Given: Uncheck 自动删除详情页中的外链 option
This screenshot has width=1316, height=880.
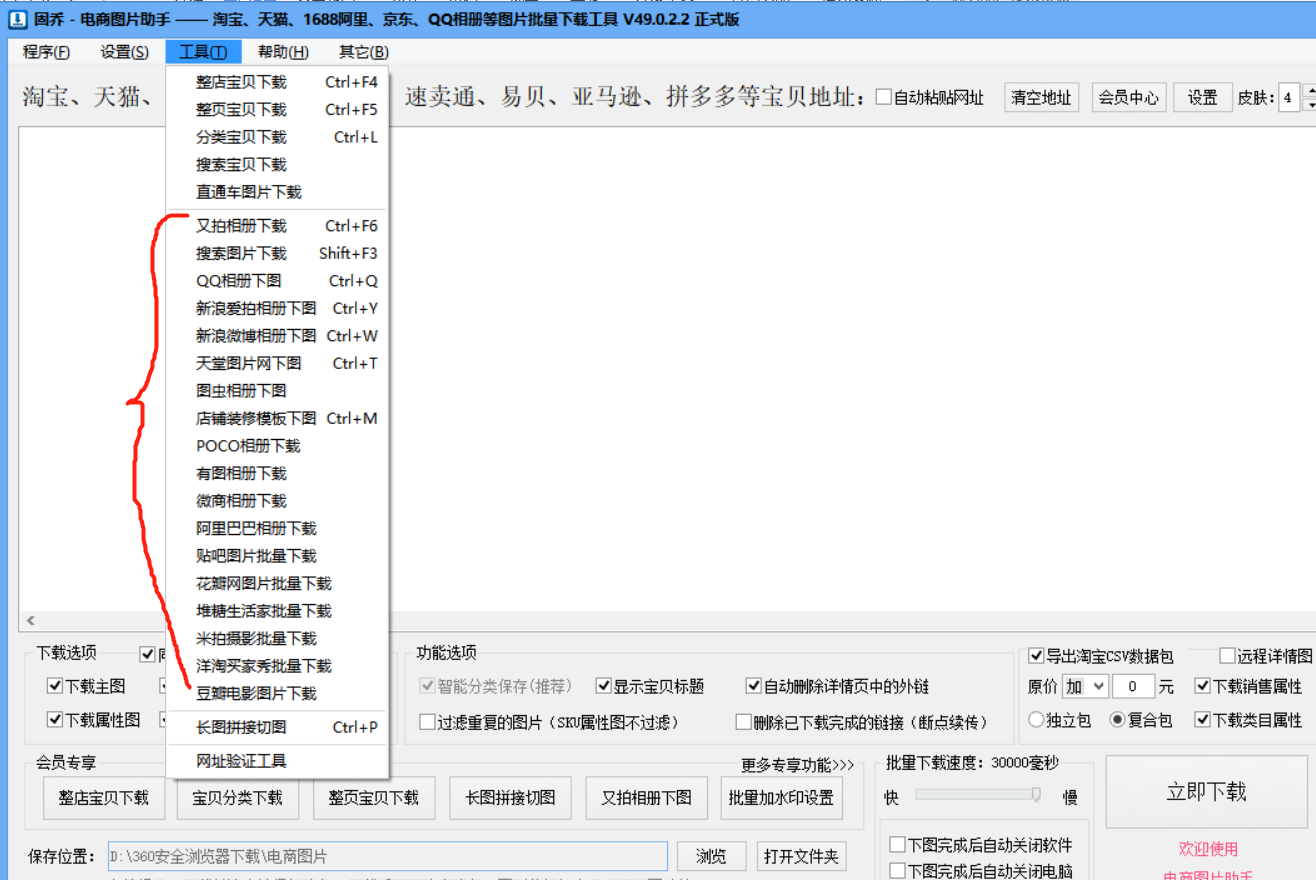Looking at the screenshot, I should click(x=754, y=686).
